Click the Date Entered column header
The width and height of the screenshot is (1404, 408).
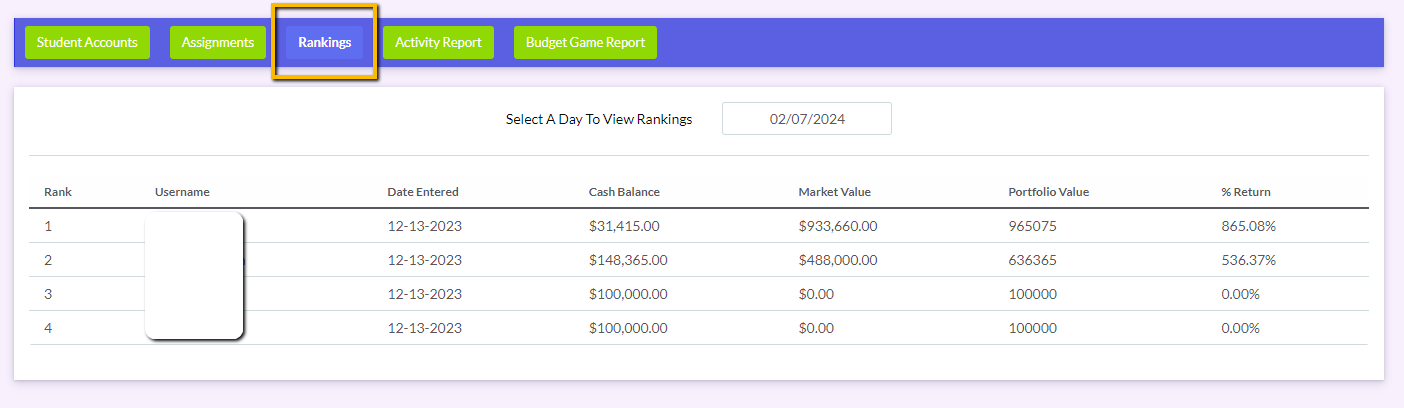point(423,192)
